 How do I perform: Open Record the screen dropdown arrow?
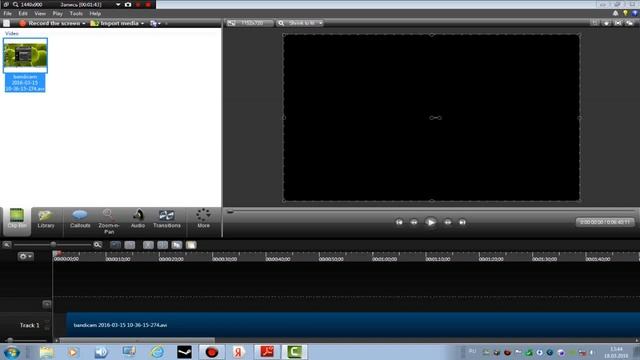coord(84,23)
